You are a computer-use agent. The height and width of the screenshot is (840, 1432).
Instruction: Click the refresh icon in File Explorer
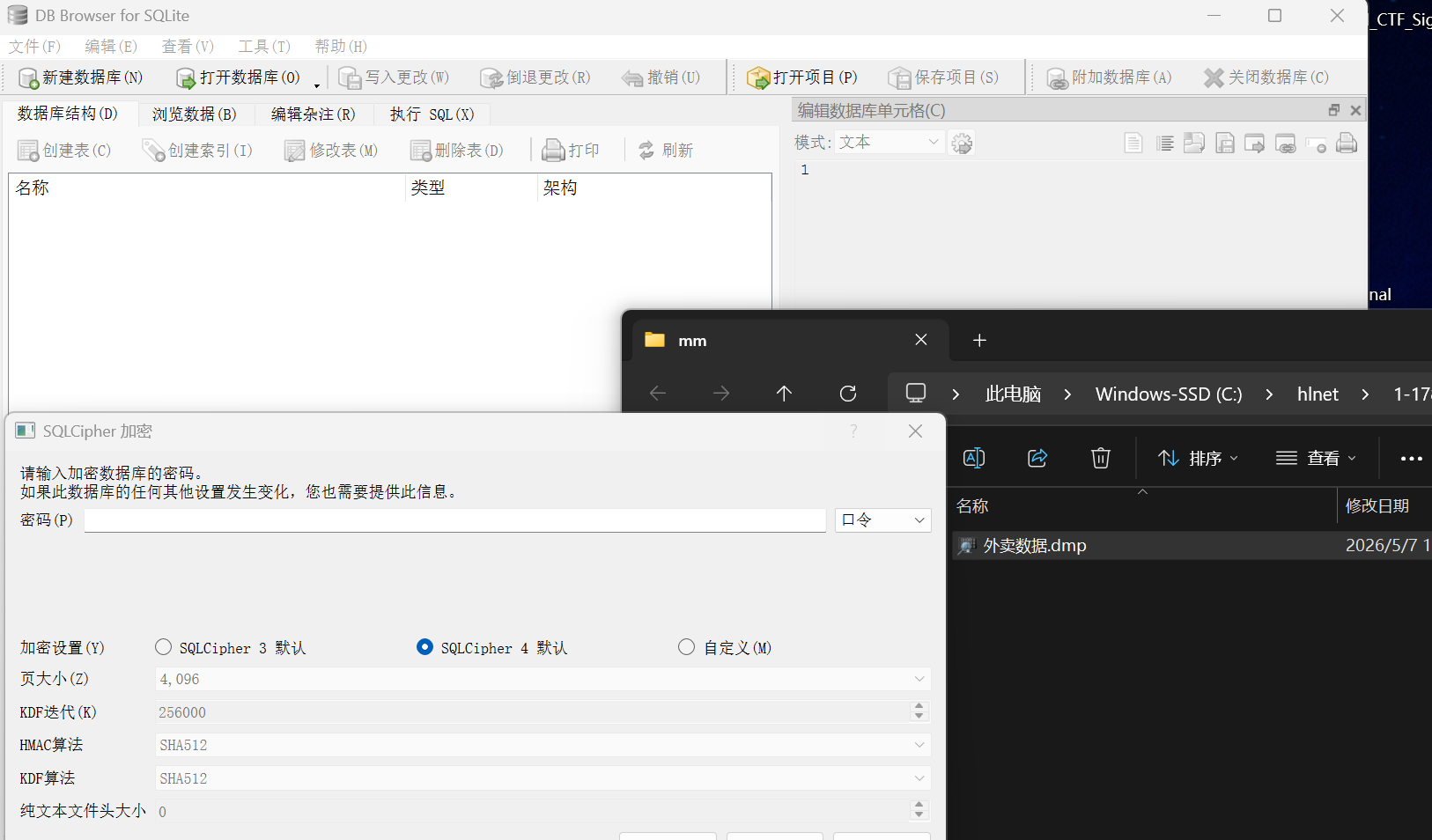pyautogui.click(x=848, y=394)
